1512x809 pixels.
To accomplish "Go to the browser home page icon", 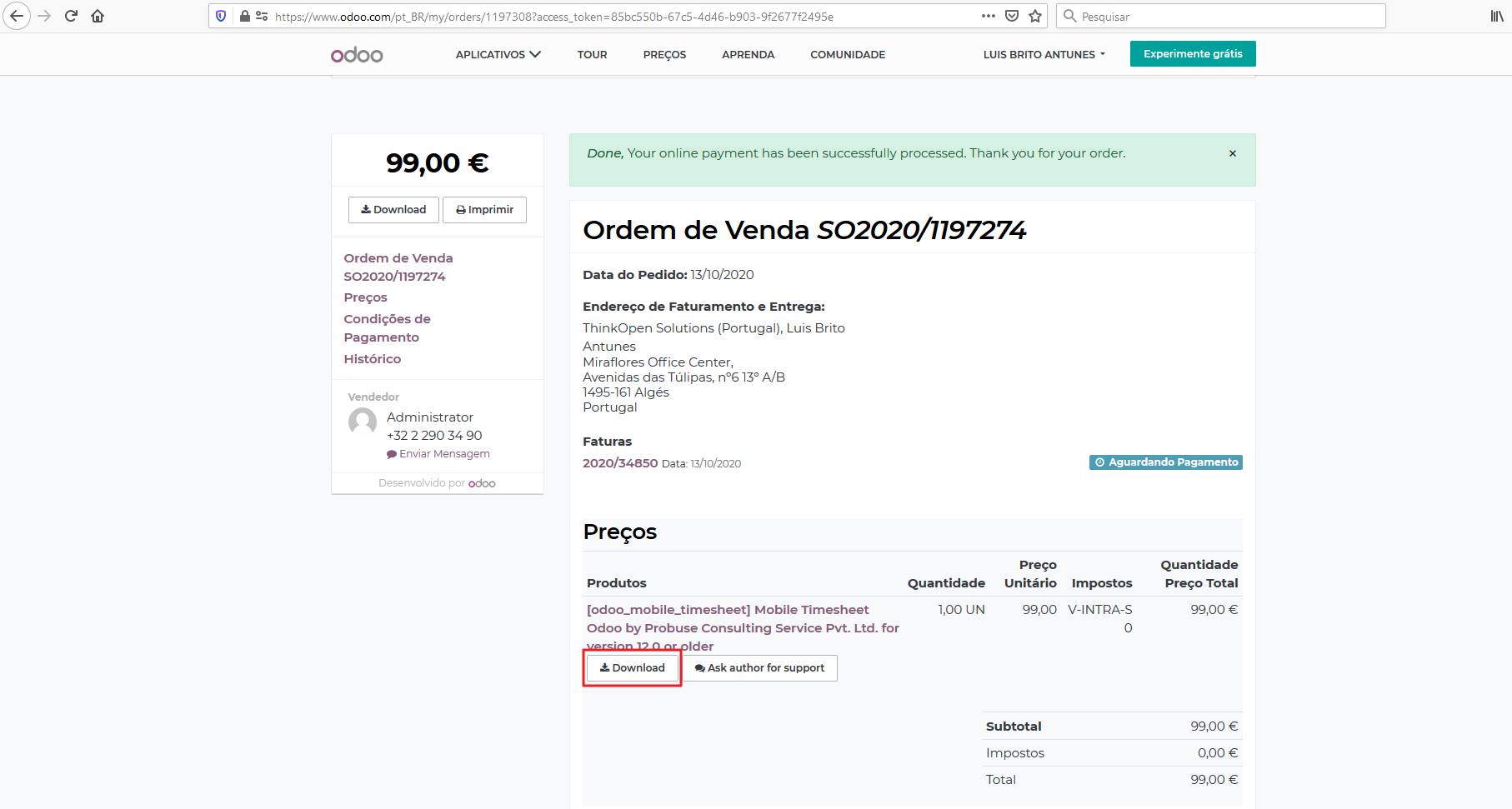I will pyautogui.click(x=98, y=16).
